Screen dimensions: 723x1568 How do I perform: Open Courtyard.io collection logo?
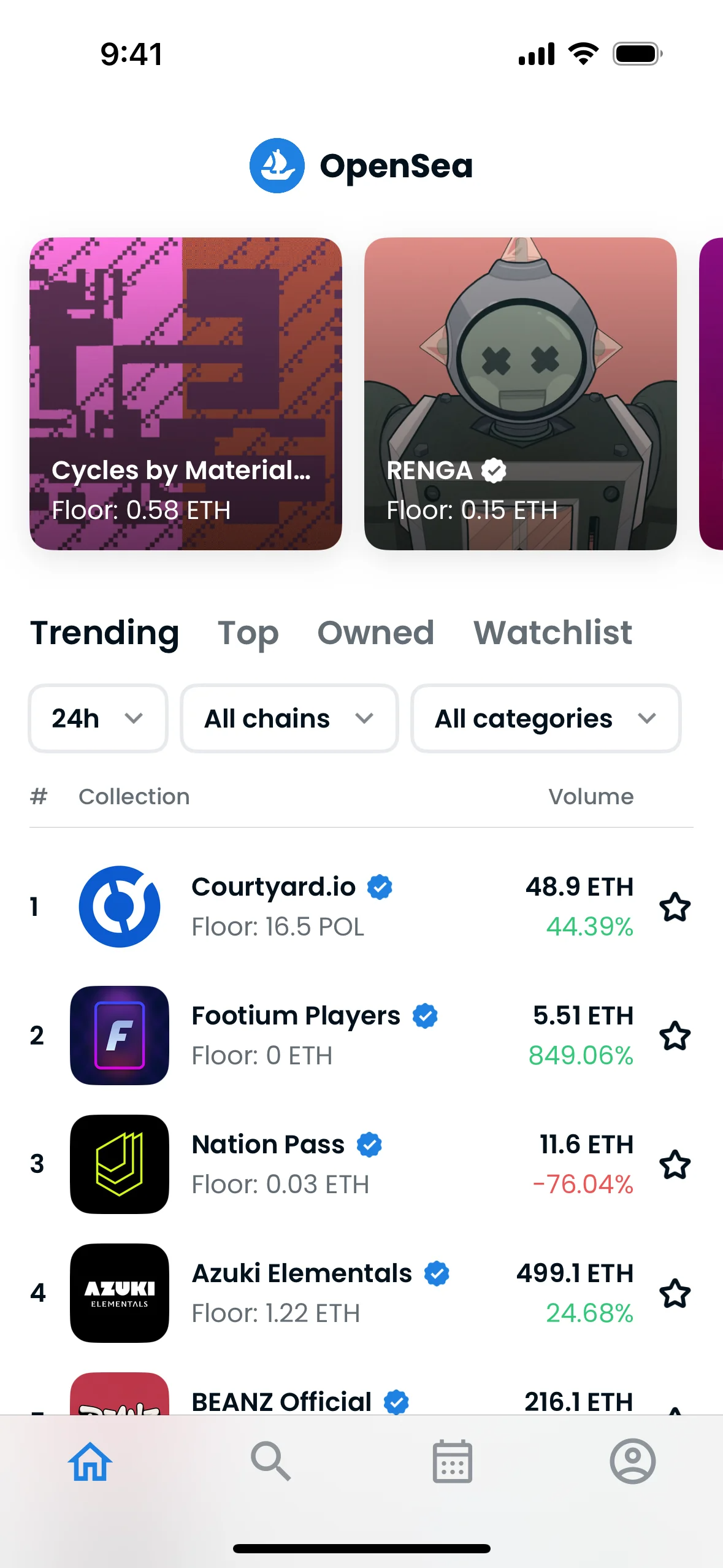120,906
